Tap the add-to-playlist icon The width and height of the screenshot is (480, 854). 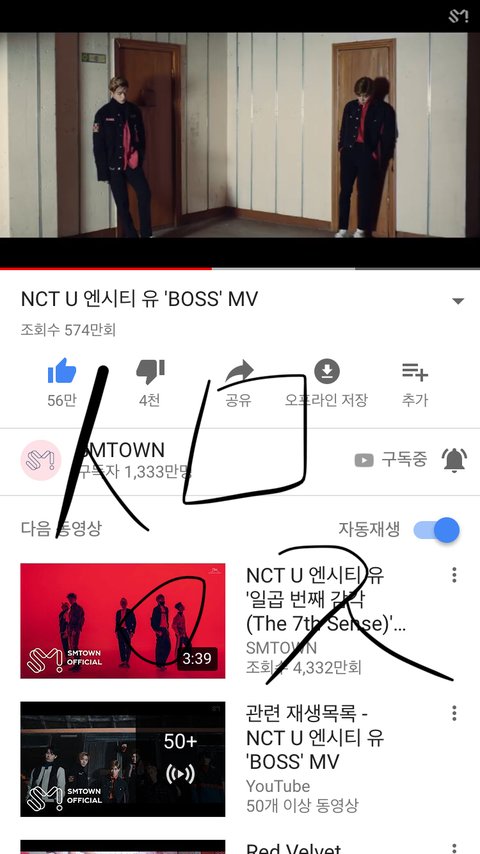click(415, 373)
